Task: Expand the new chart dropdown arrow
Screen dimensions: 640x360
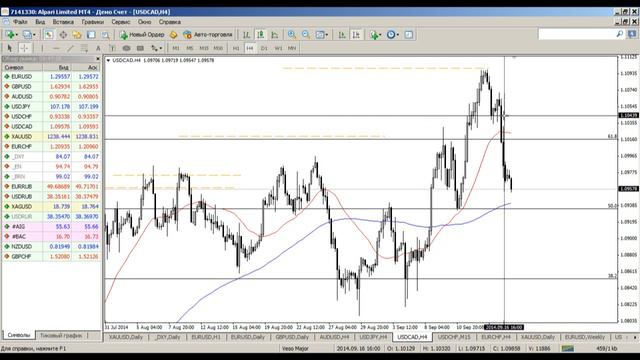Action: [x=17, y=35]
